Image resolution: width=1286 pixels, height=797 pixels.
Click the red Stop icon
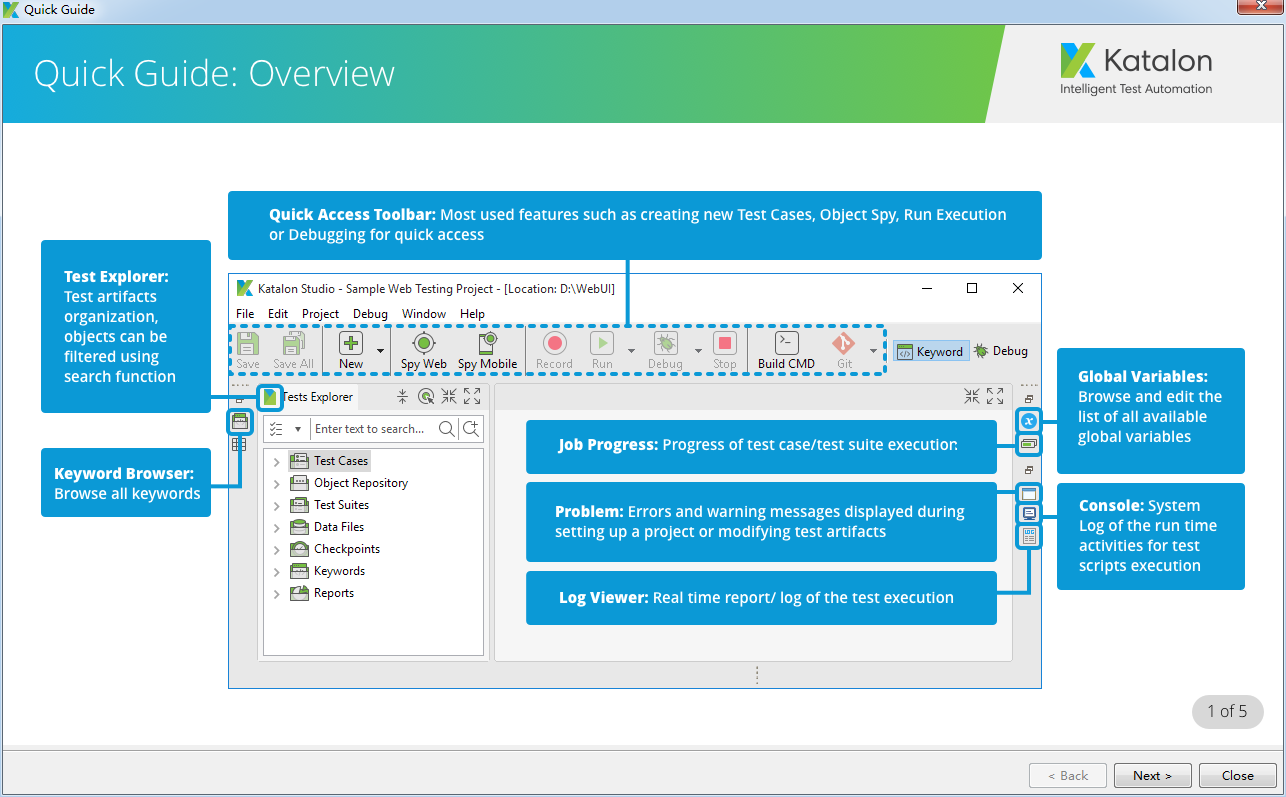tap(725, 344)
